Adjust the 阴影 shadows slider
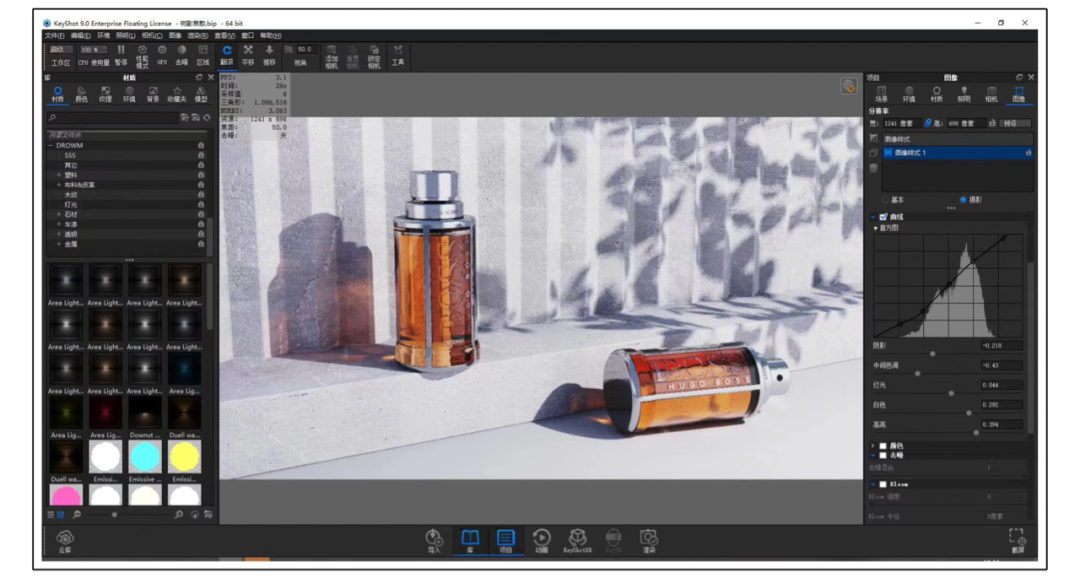Image resolution: width=1080 pixels, height=578 pixels. click(933, 353)
